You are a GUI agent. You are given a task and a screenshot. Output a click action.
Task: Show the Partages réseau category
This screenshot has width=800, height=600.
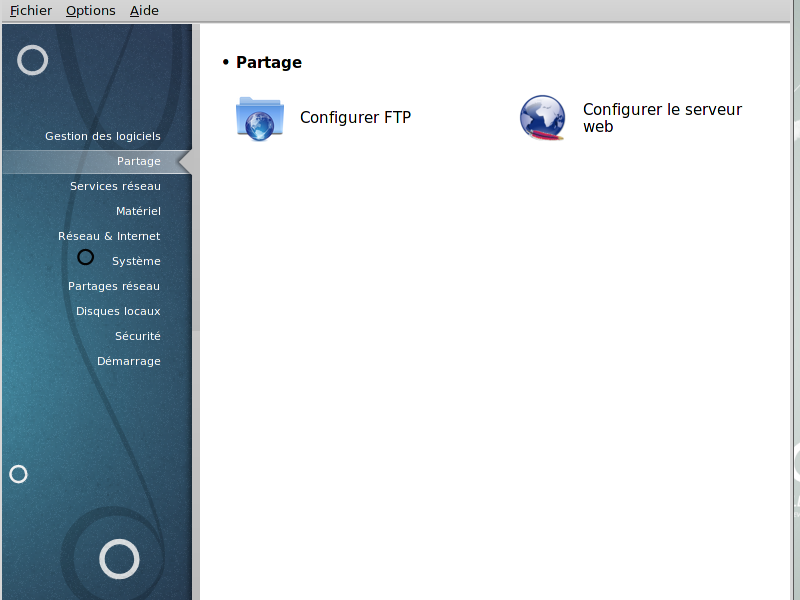tap(114, 286)
